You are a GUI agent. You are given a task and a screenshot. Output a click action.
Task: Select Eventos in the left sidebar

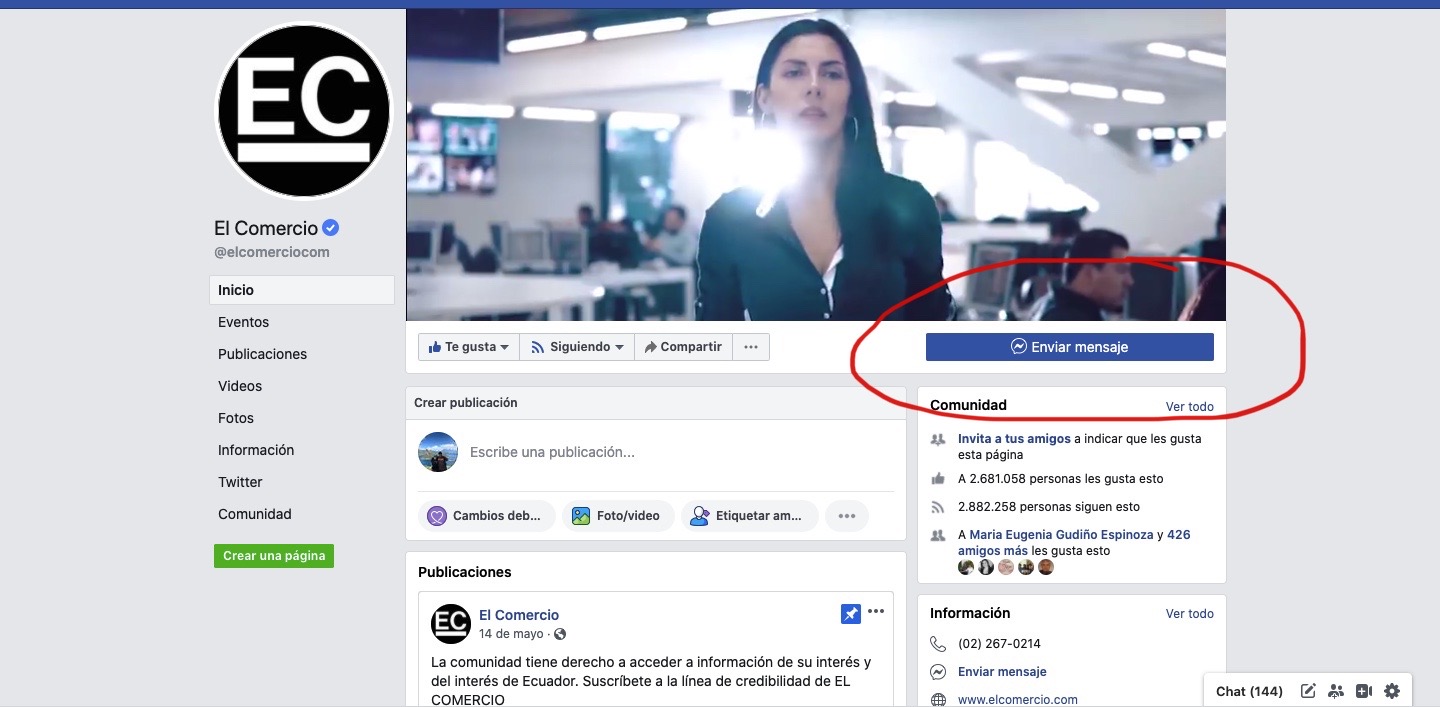[x=243, y=322]
